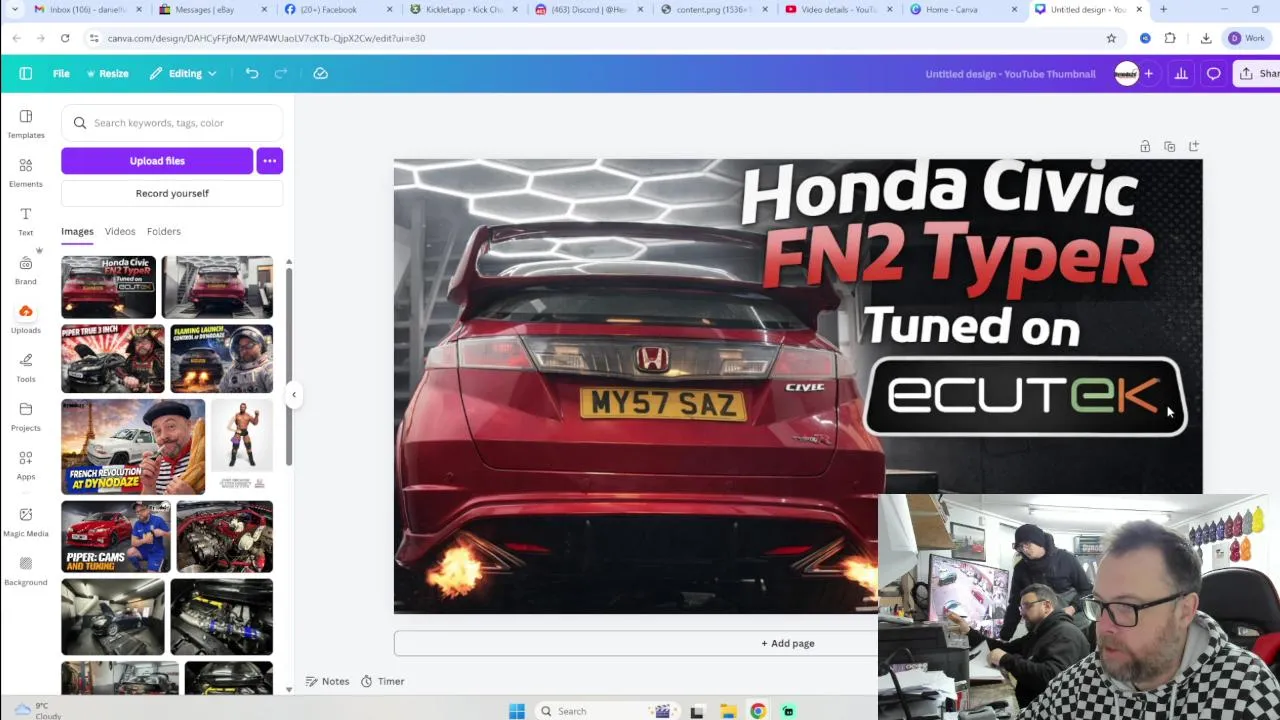Open the analytics insights icon
The width and height of the screenshot is (1280, 720).
pos(1181,73)
